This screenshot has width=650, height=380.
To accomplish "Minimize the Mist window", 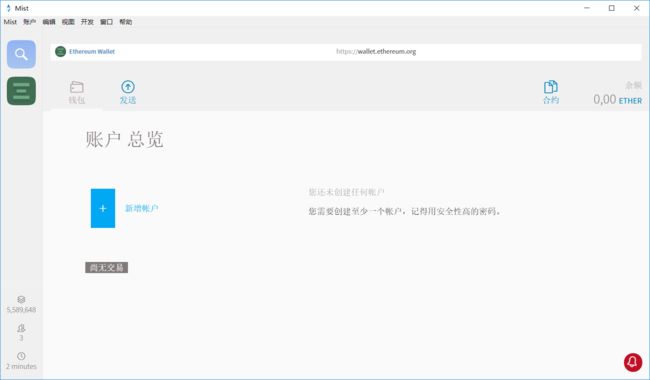I will [x=587, y=8].
